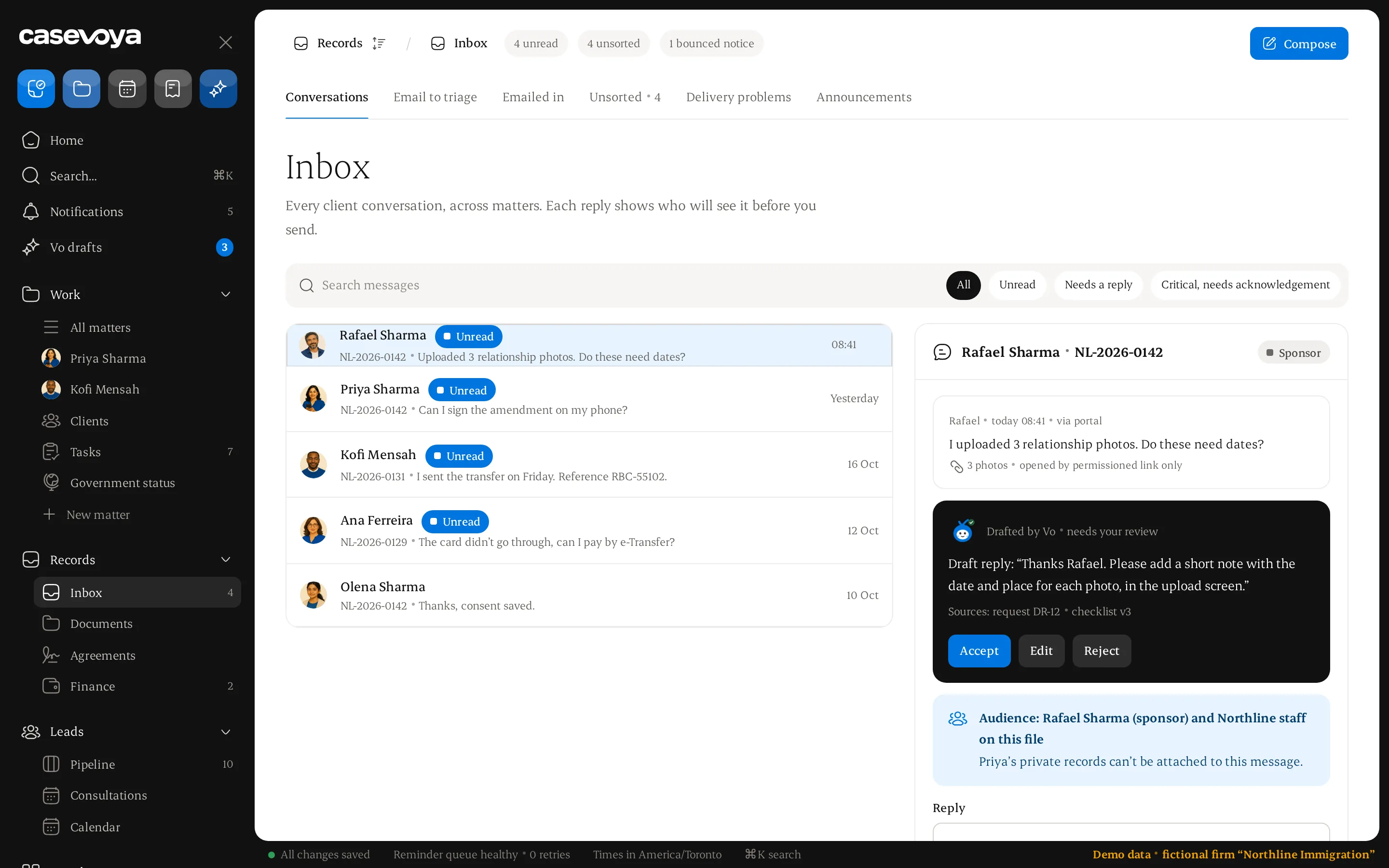This screenshot has height=868, width=1389.
Task: Open Priya Sharma matter in sidebar
Action: click(x=138, y=358)
